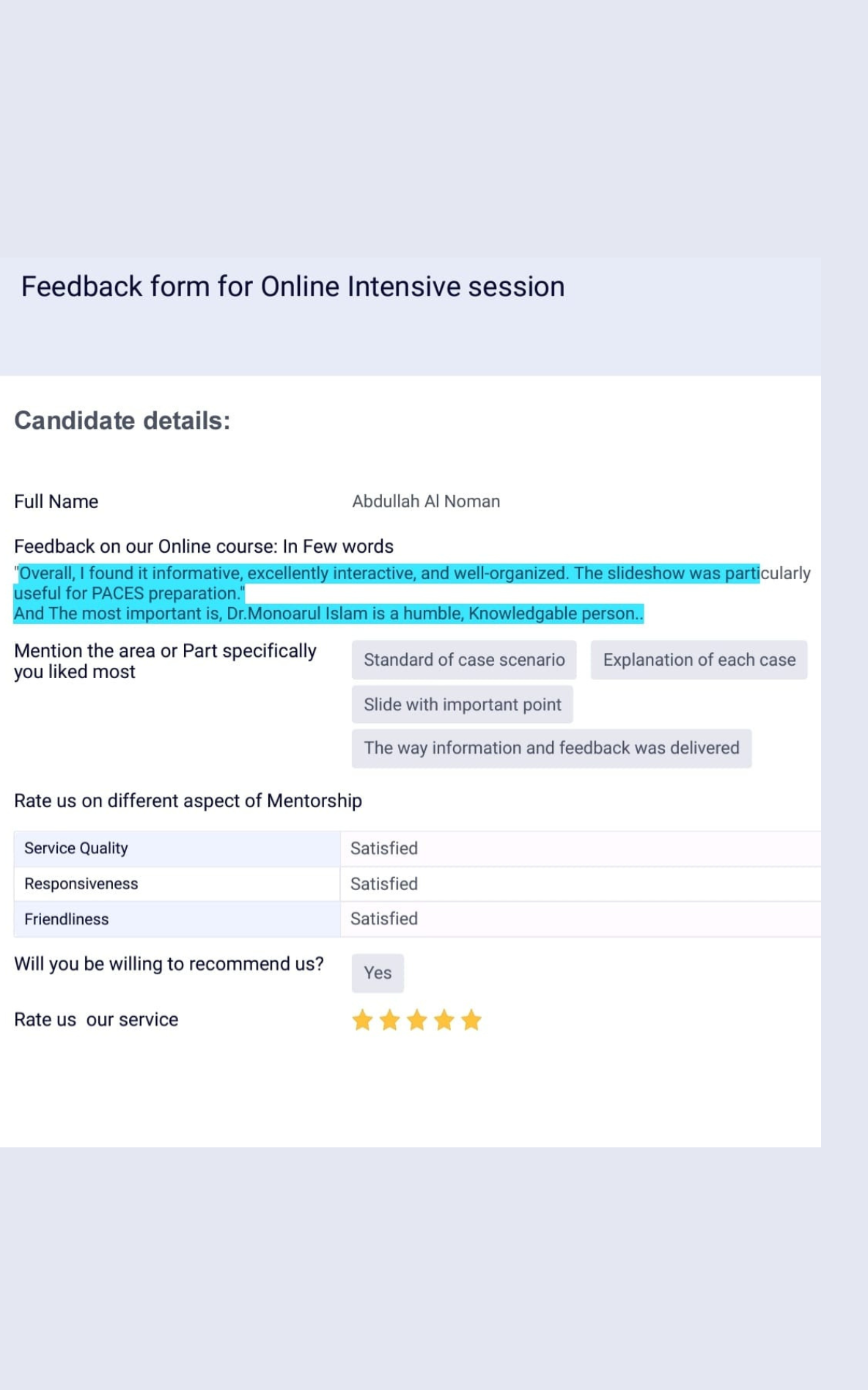Viewport: 868px width, 1390px height.
Task: Click the 'Will you be willing to recommend us?' label
Action: pos(169,964)
